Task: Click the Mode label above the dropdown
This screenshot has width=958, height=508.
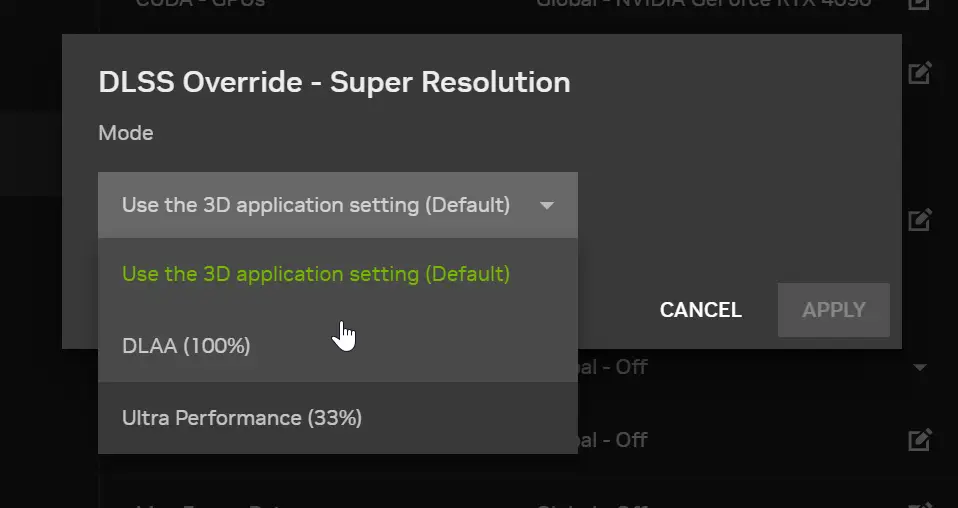Action: click(126, 133)
